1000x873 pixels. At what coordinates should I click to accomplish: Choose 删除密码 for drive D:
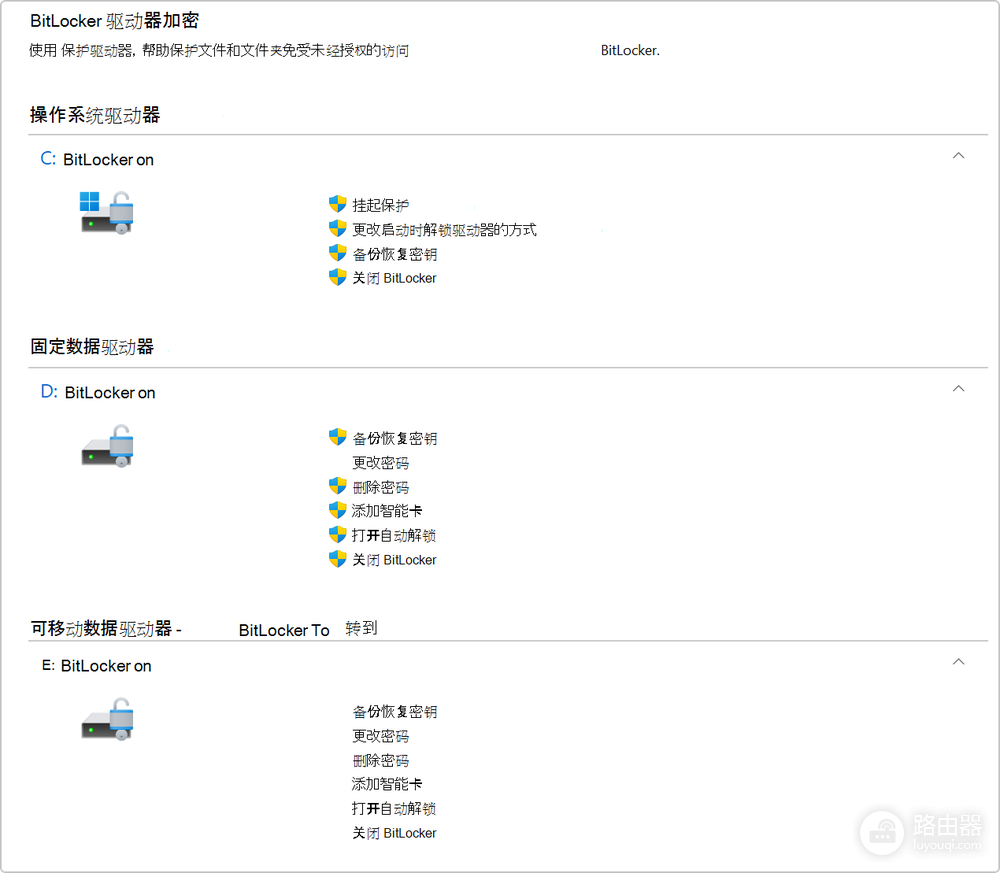coord(381,487)
